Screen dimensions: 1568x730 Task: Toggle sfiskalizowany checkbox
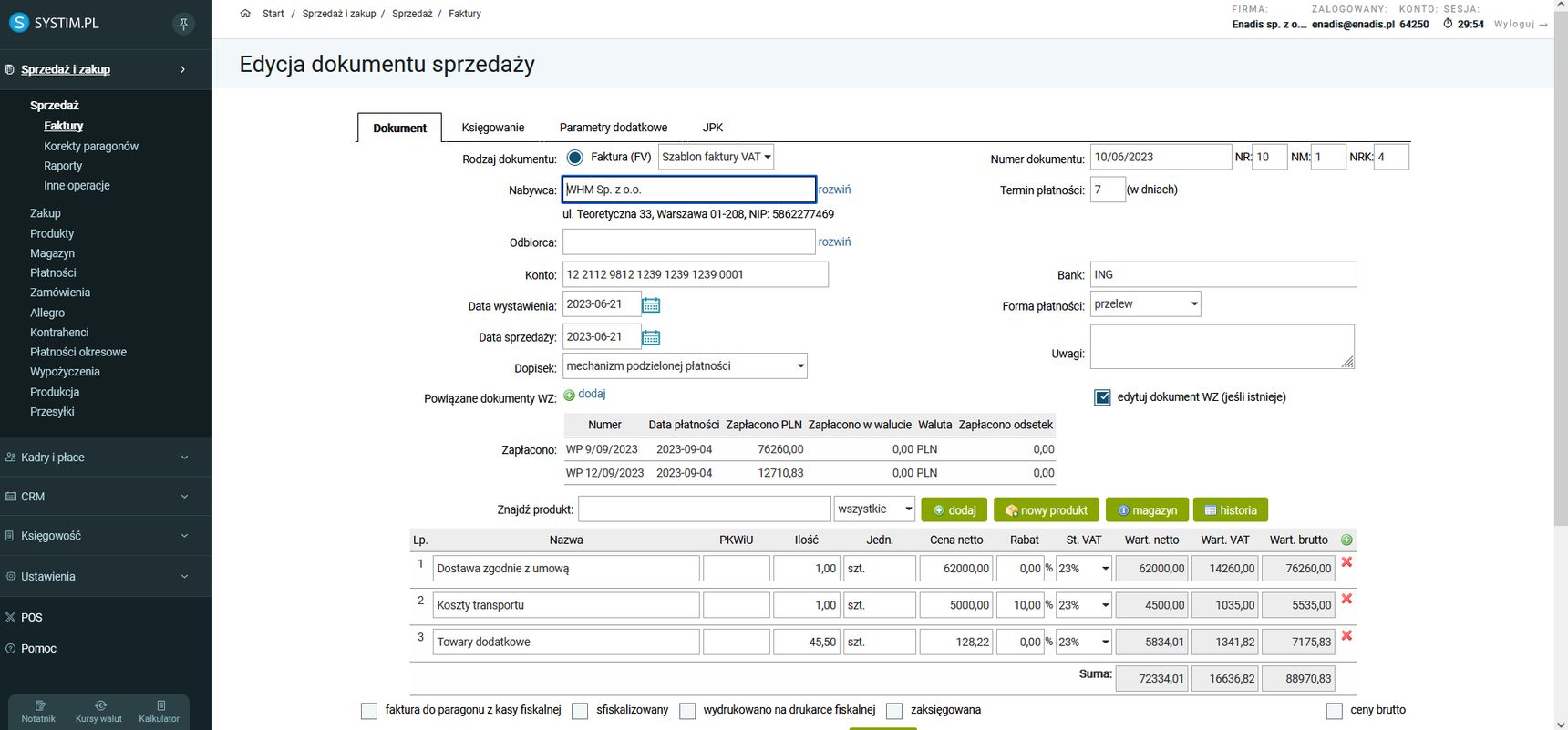pyautogui.click(x=580, y=711)
